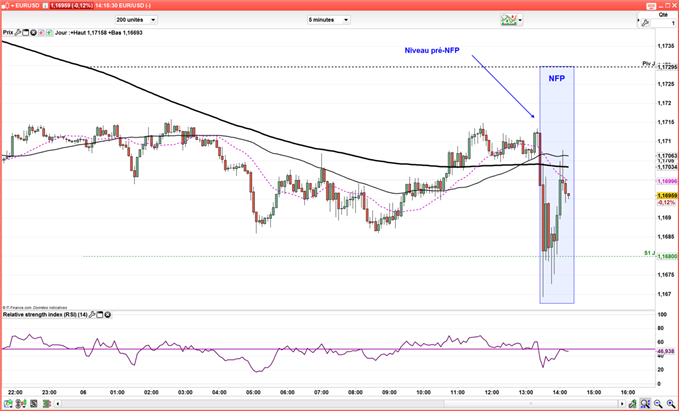This screenshot has width=679, height=411.
Task: Click the 09:00 time axis label
Action: tap(390, 392)
